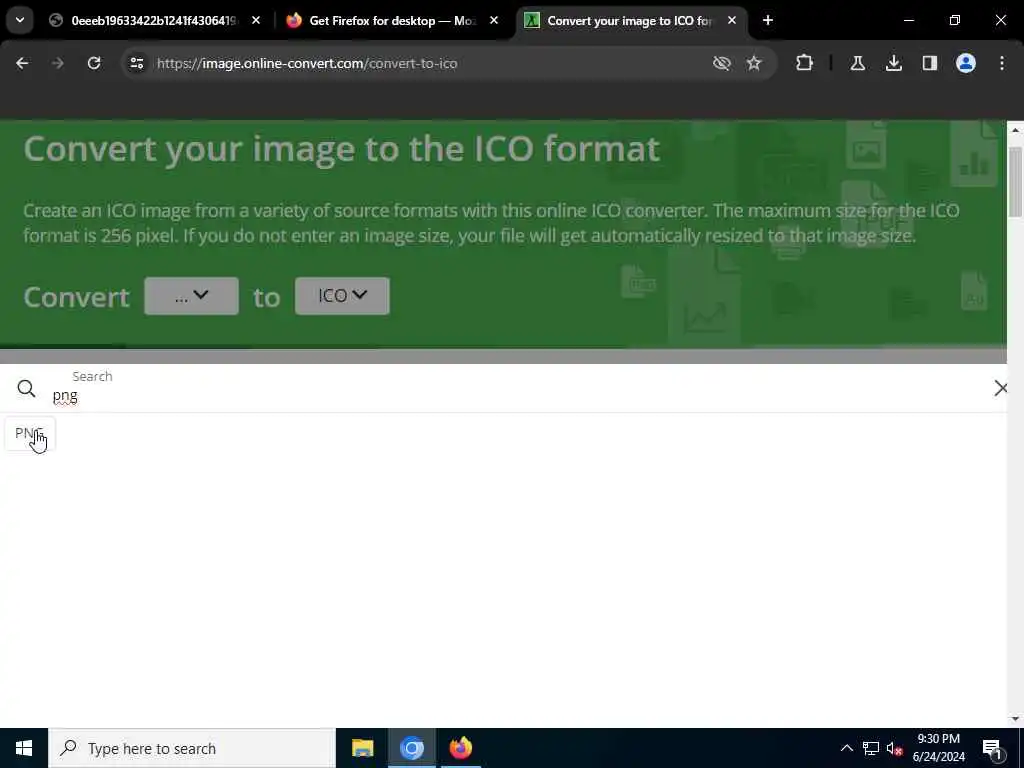Select the PNG format search result
This screenshot has height=768, width=1024.
(x=29, y=434)
